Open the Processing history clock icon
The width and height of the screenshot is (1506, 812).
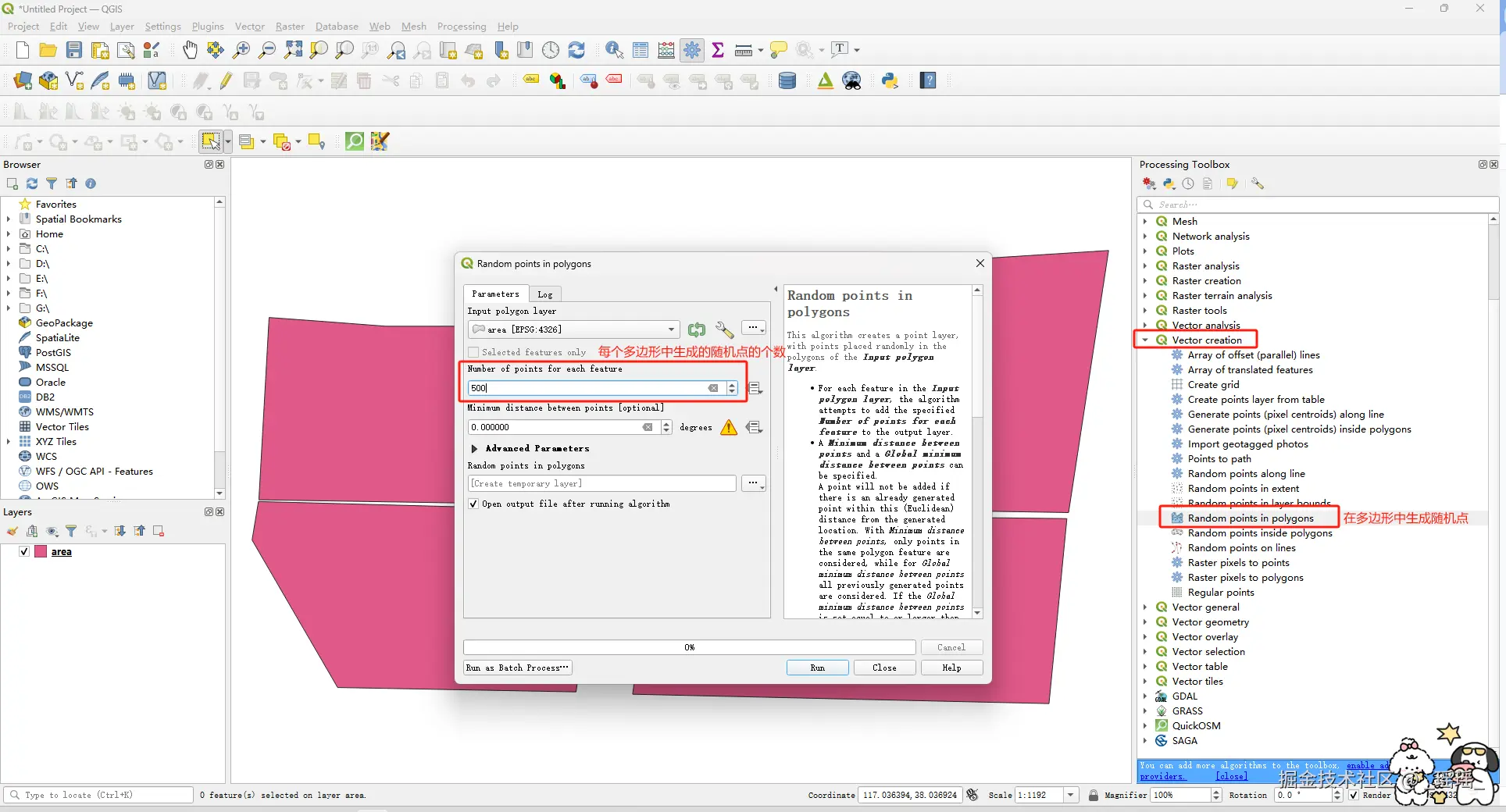[x=1188, y=183]
